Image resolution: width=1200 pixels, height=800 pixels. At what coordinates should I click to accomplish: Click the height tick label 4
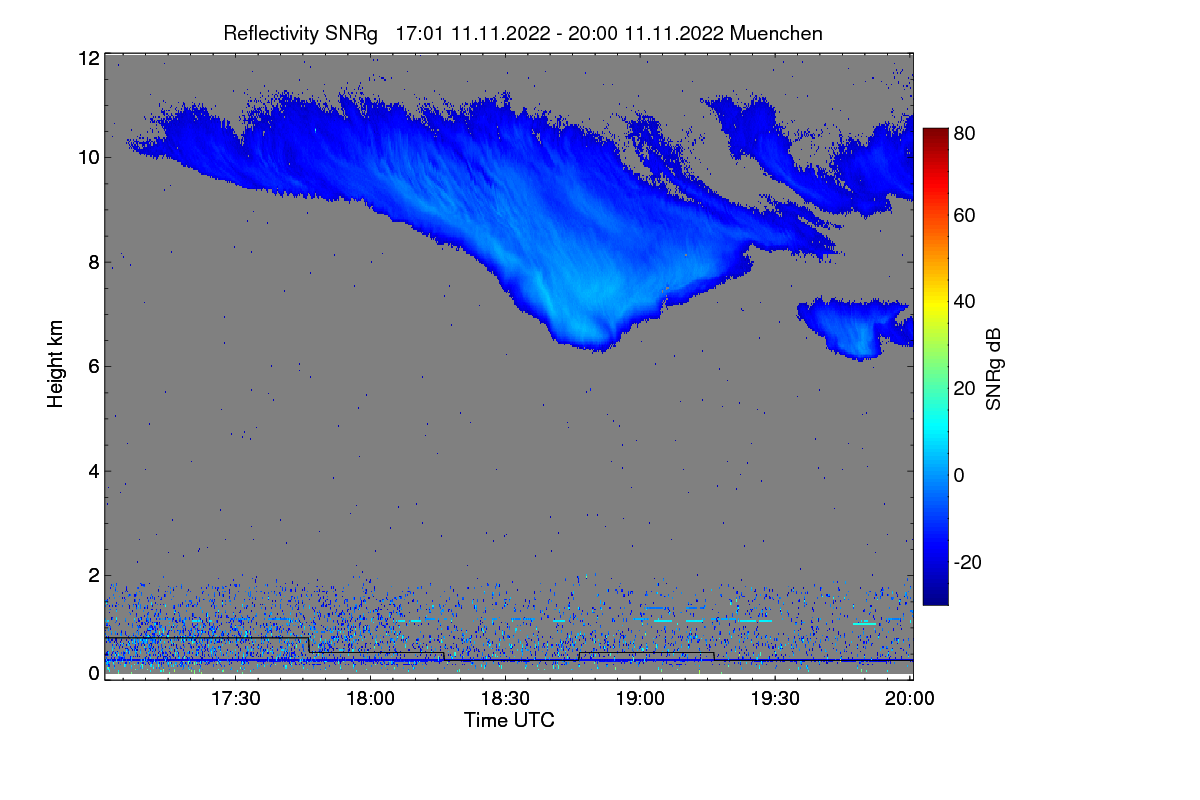point(94,471)
